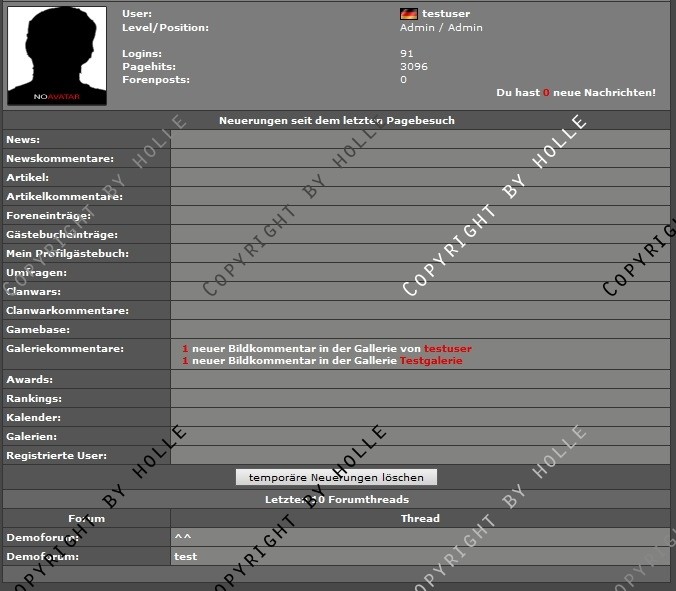Click the Rankings row label
Viewport: 676px width, 591px height.
tap(34, 399)
